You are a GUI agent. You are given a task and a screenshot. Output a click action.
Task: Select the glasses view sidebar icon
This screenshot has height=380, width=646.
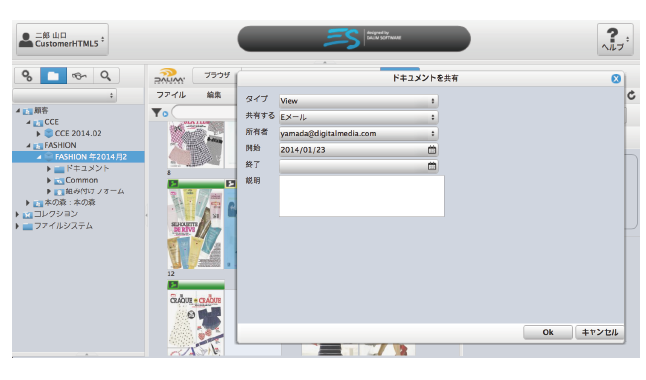click(80, 76)
